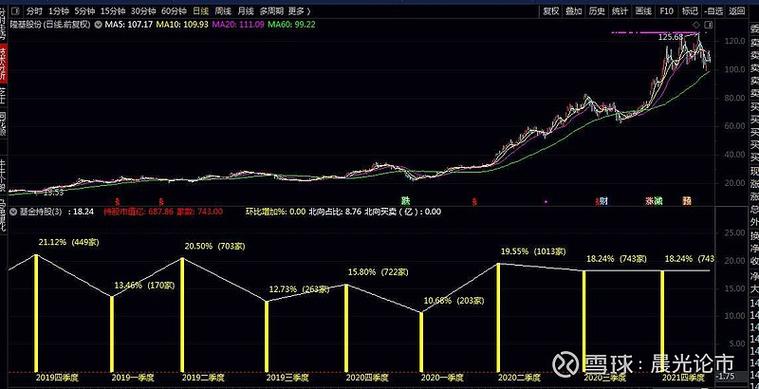Click the 15.80% (722家) data label
This screenshot has height=389, width=759.
tap(378, 272)
